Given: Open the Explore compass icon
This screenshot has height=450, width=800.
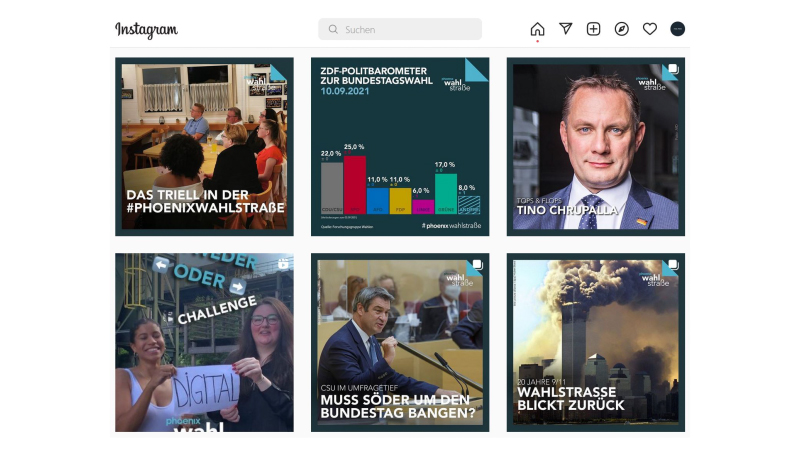Looking at the screenshot, I should click(x=621, y=29).
